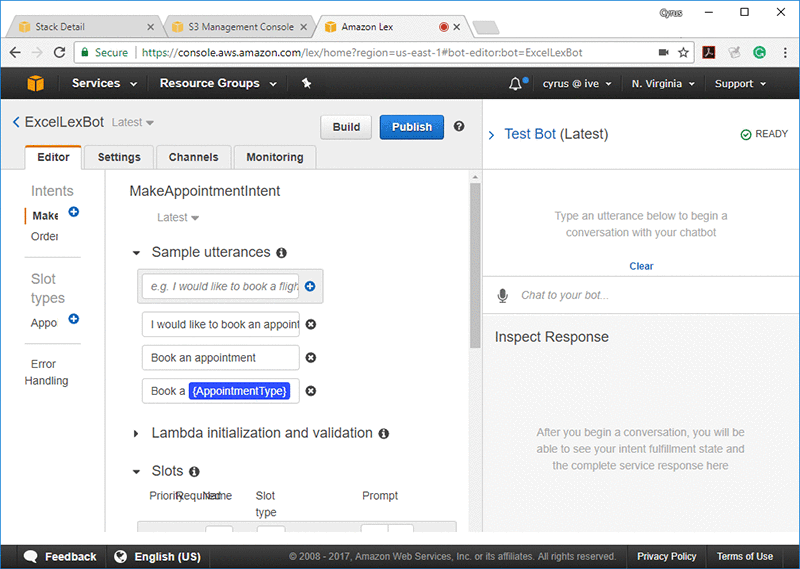Open the intent version Latest dropdown
This screenshot has height=569, width=800.
pos(178,217)
